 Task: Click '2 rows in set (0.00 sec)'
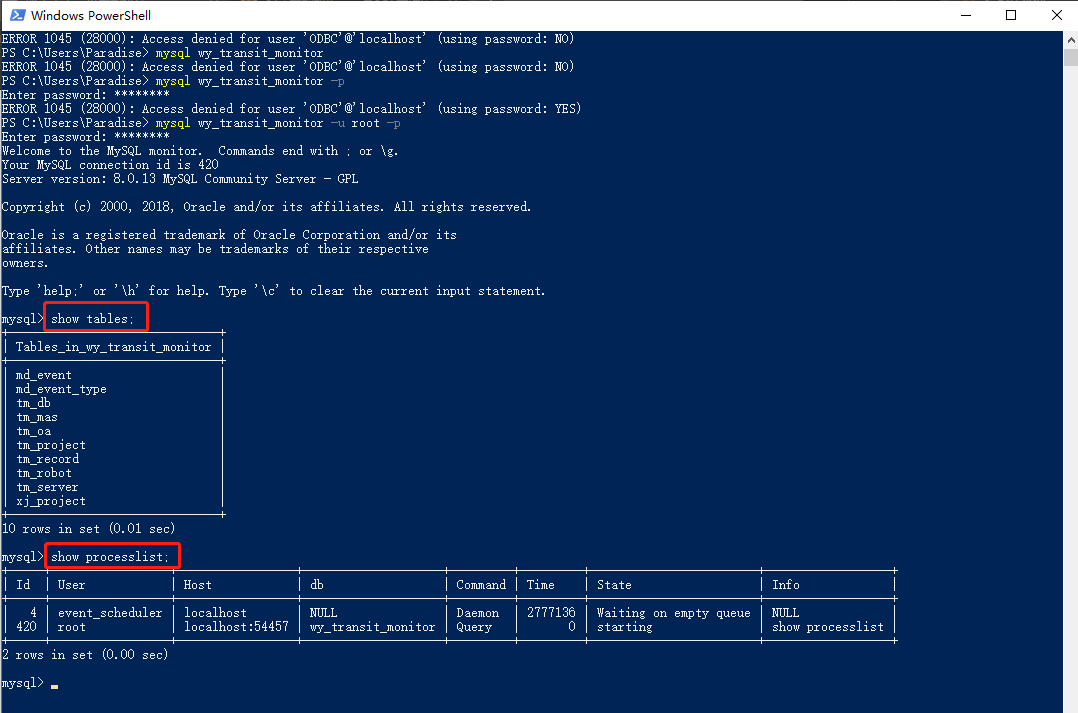tap(85, 655)
